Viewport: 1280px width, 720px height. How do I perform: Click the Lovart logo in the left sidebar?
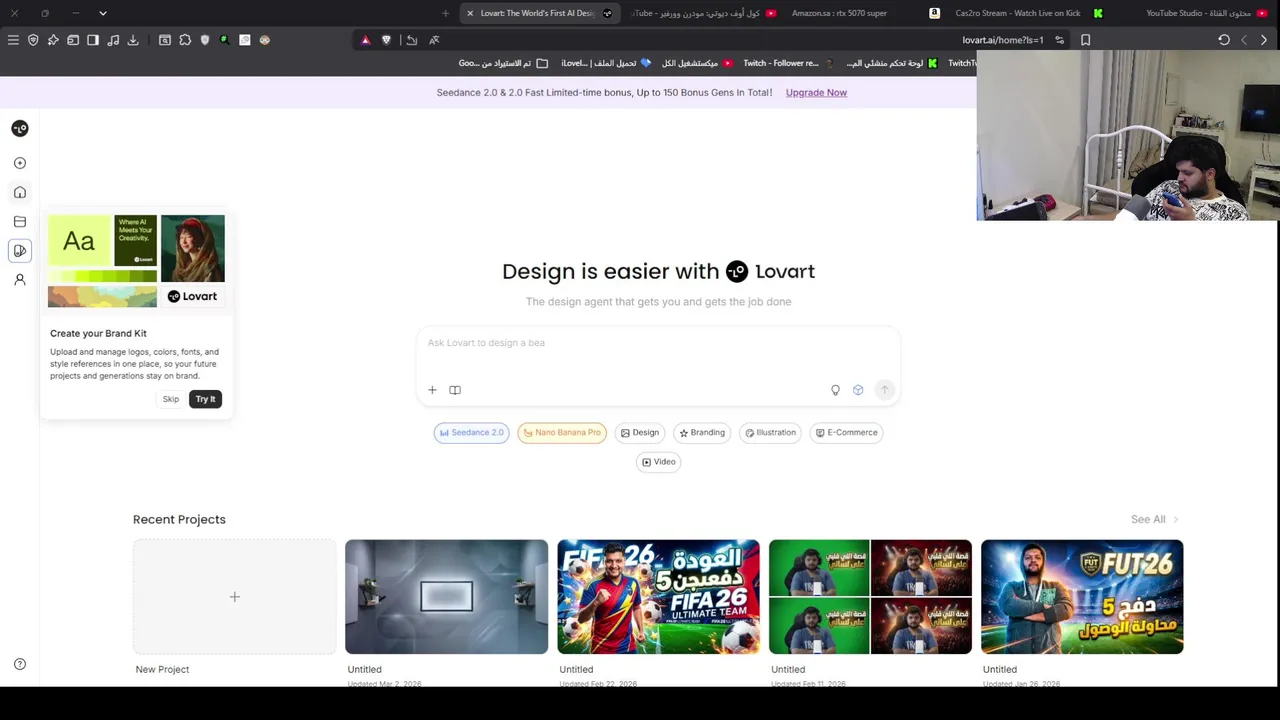pos(20,128)
